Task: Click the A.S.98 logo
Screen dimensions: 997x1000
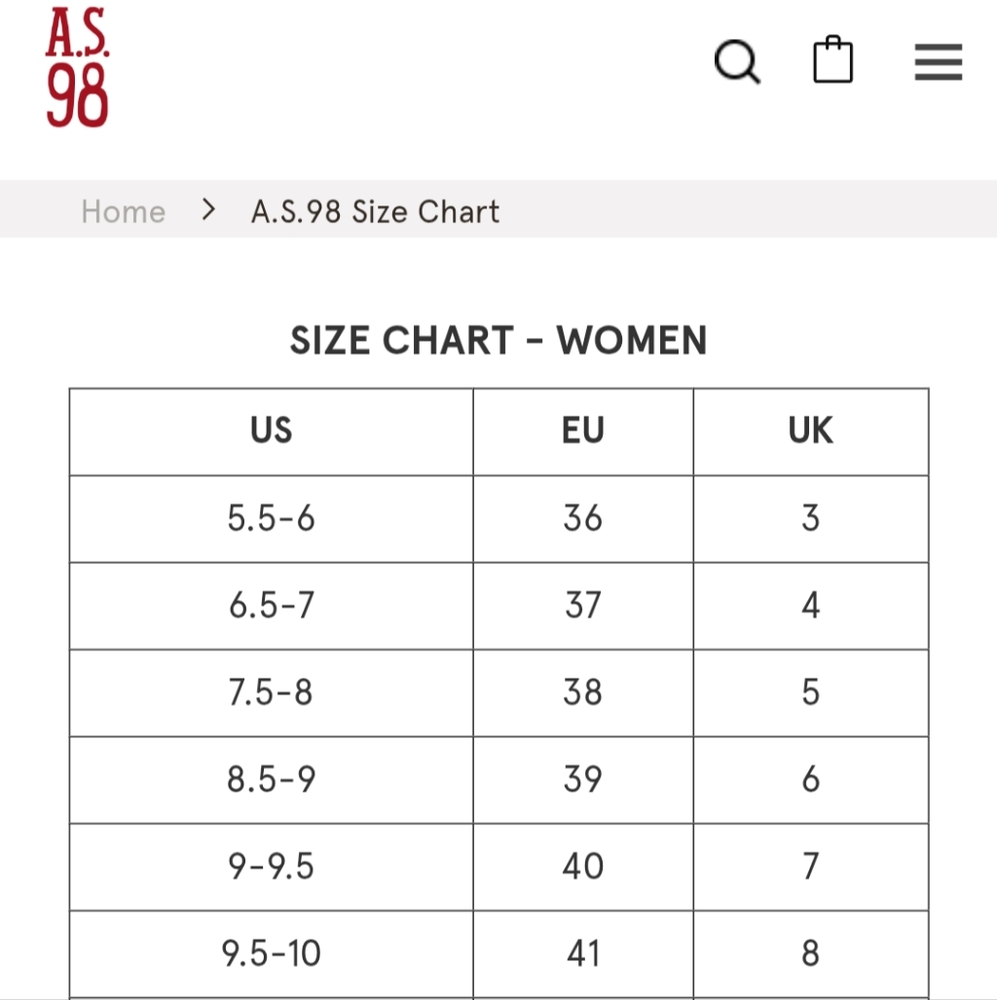Action: (x=77, y=67)
